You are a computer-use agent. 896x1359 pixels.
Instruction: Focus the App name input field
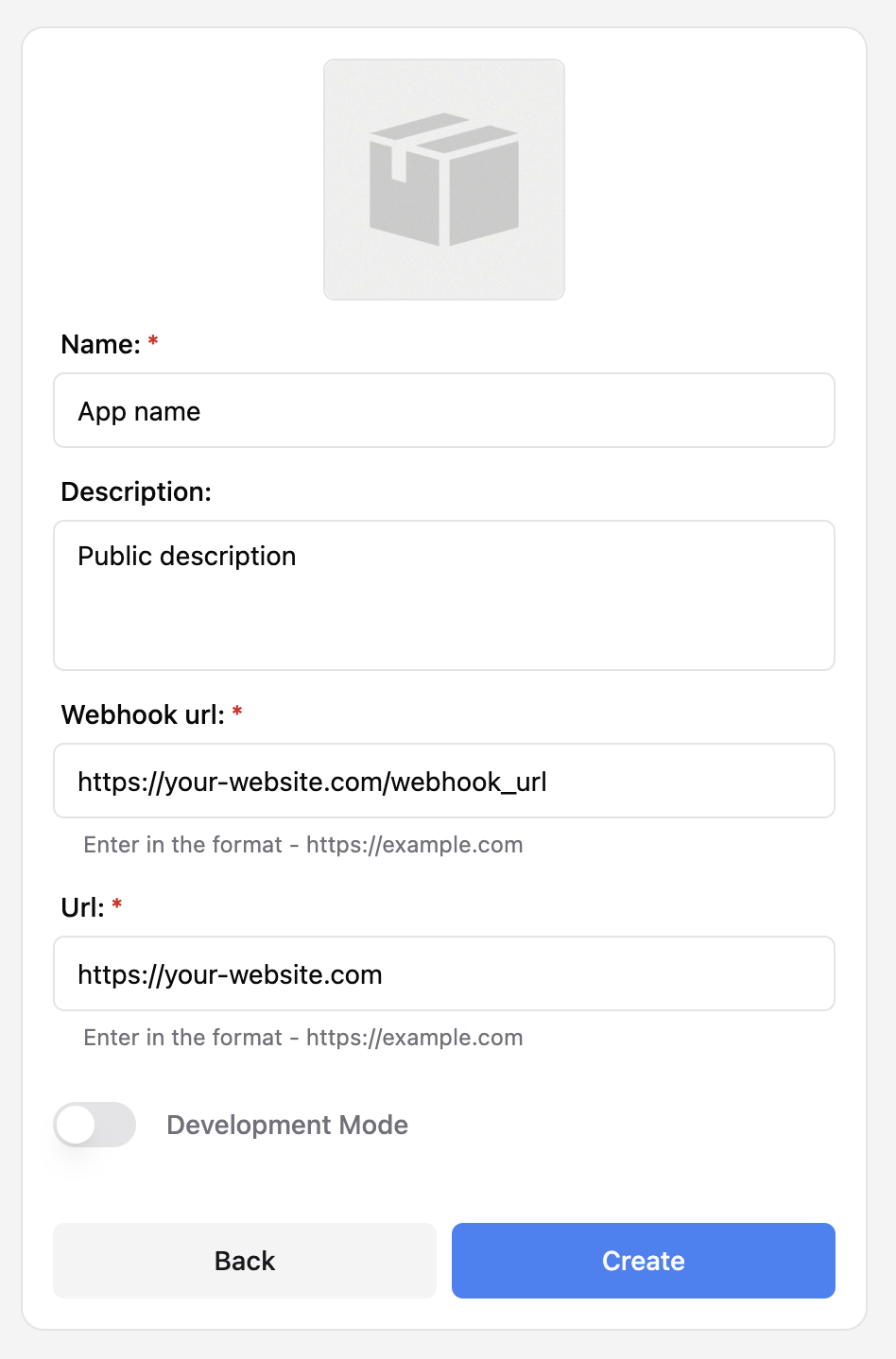pos(444,410)
